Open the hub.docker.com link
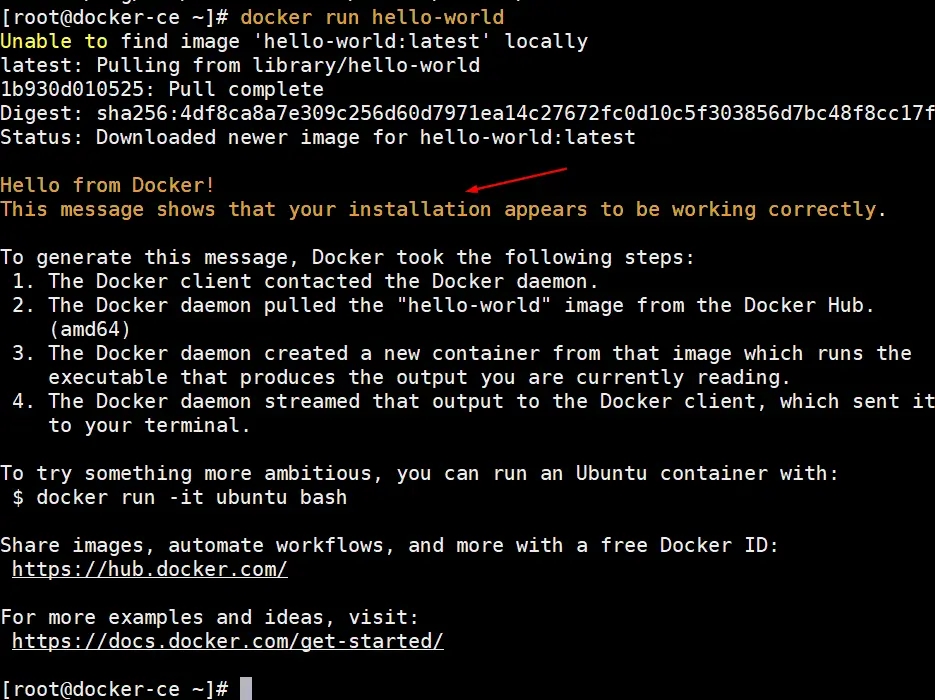The width and height of the screenshot is (935, 700). (150, 569)
